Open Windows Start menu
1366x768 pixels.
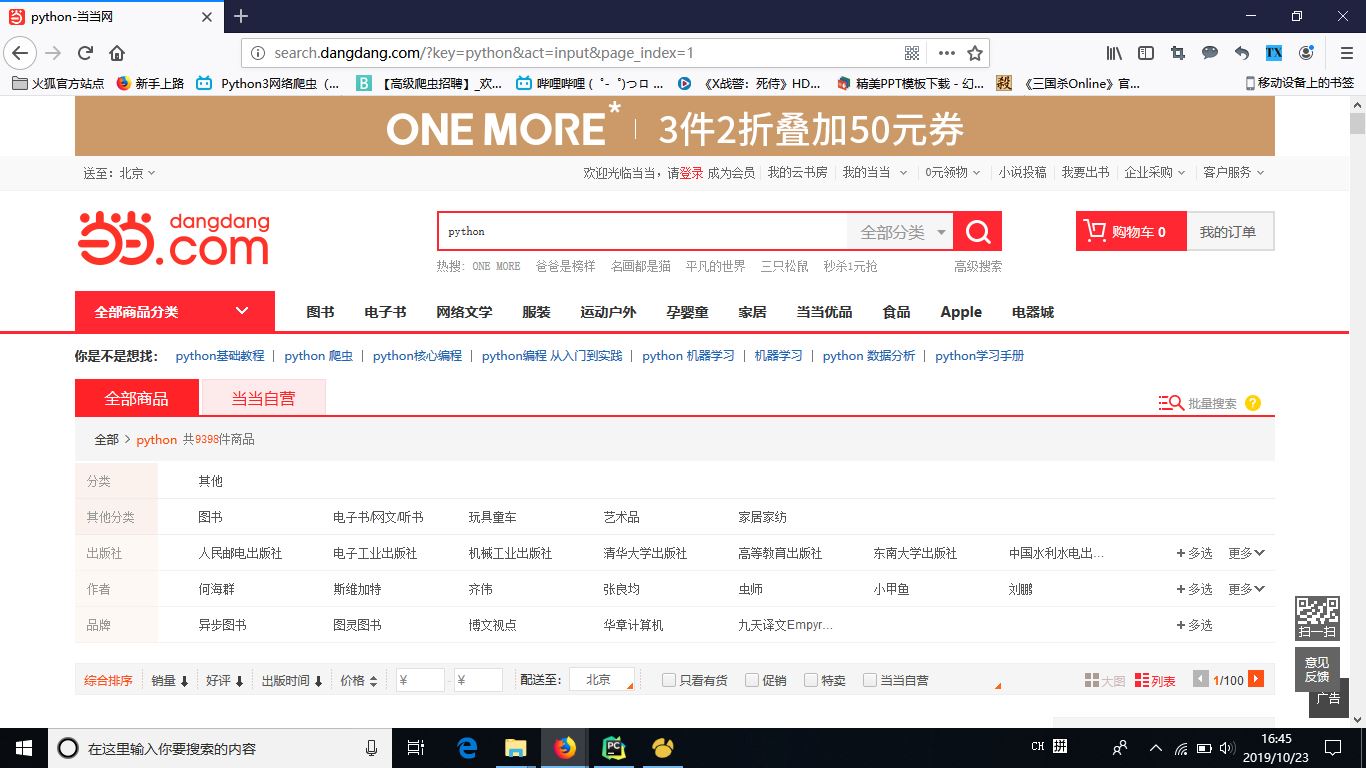pyautogui.click(x=23, y=747)
